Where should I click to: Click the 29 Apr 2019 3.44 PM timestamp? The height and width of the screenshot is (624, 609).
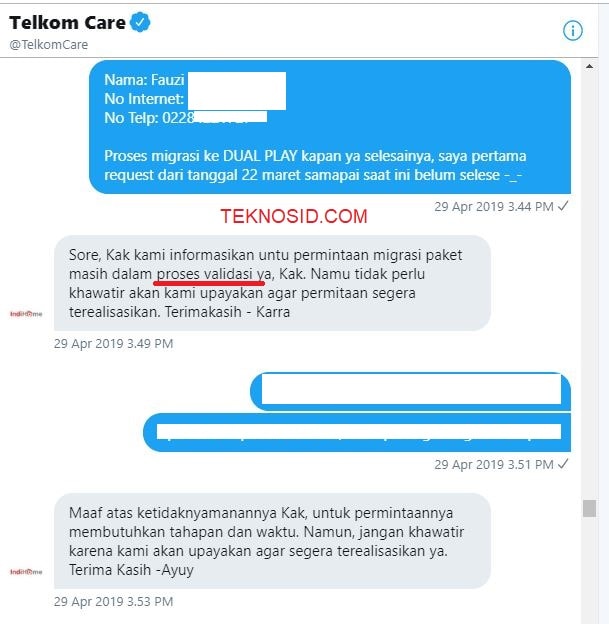coord(494,207)
